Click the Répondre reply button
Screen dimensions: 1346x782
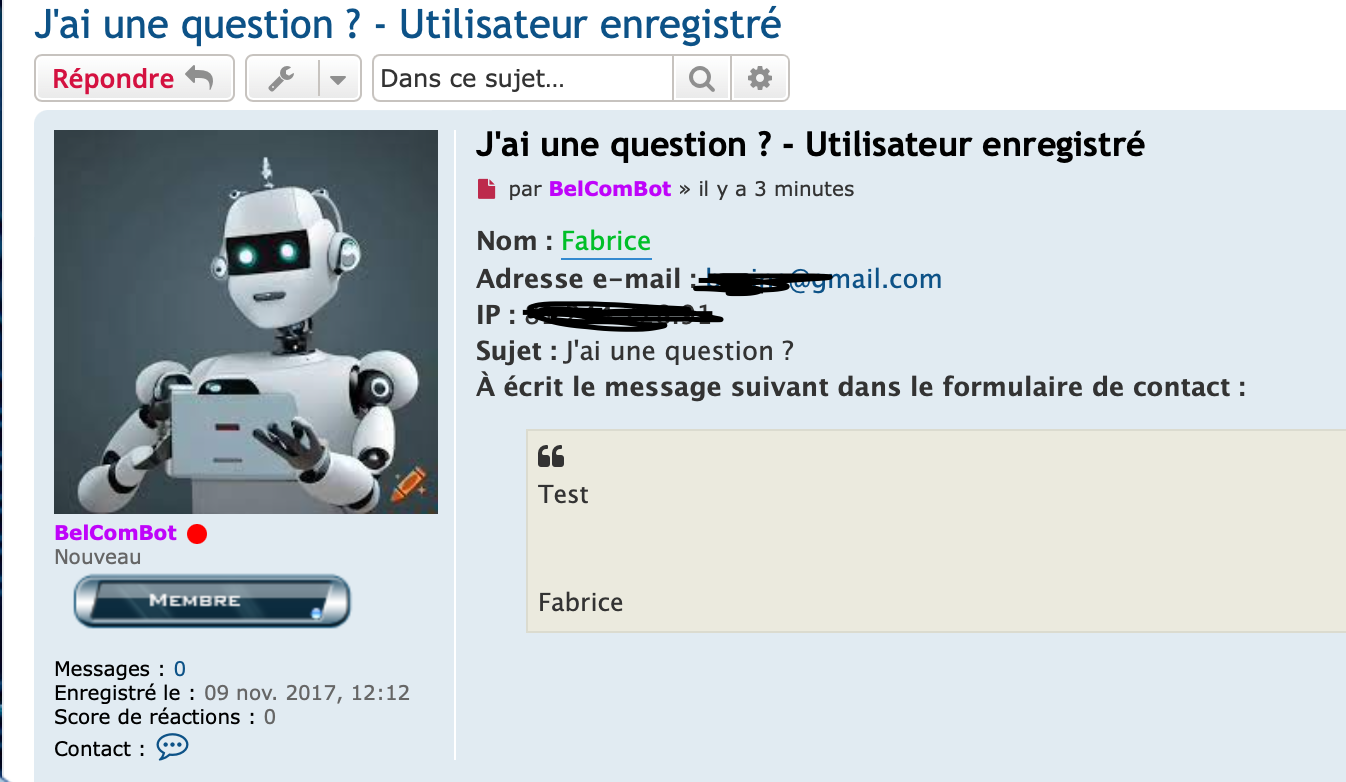134,78
